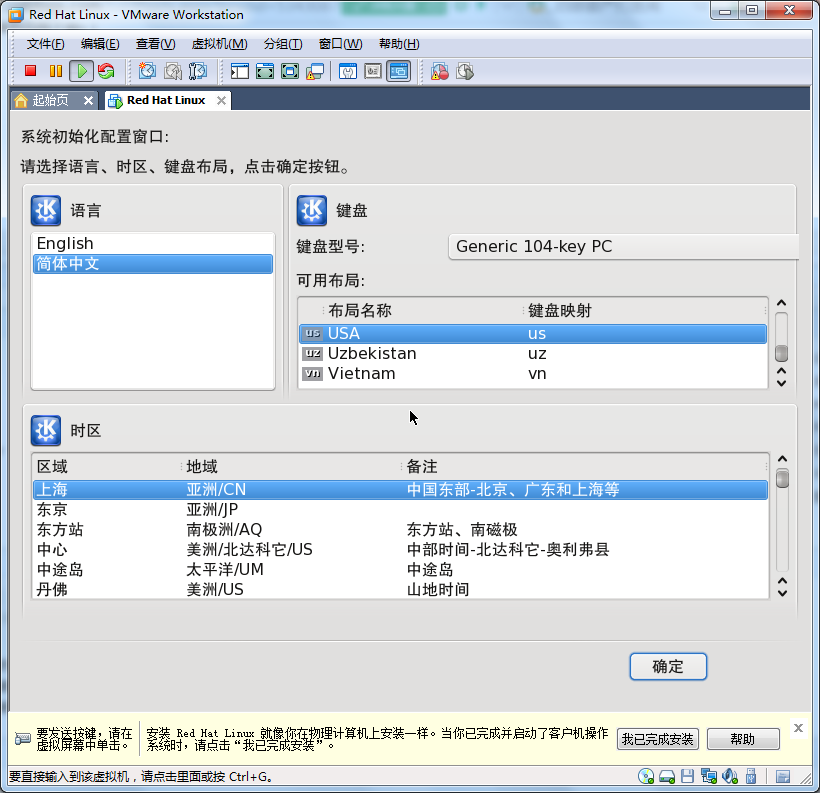Click the red Power Off stop icon
This screenshot has height=793, width=820.
pyautogui.click(x=30, y=71)
